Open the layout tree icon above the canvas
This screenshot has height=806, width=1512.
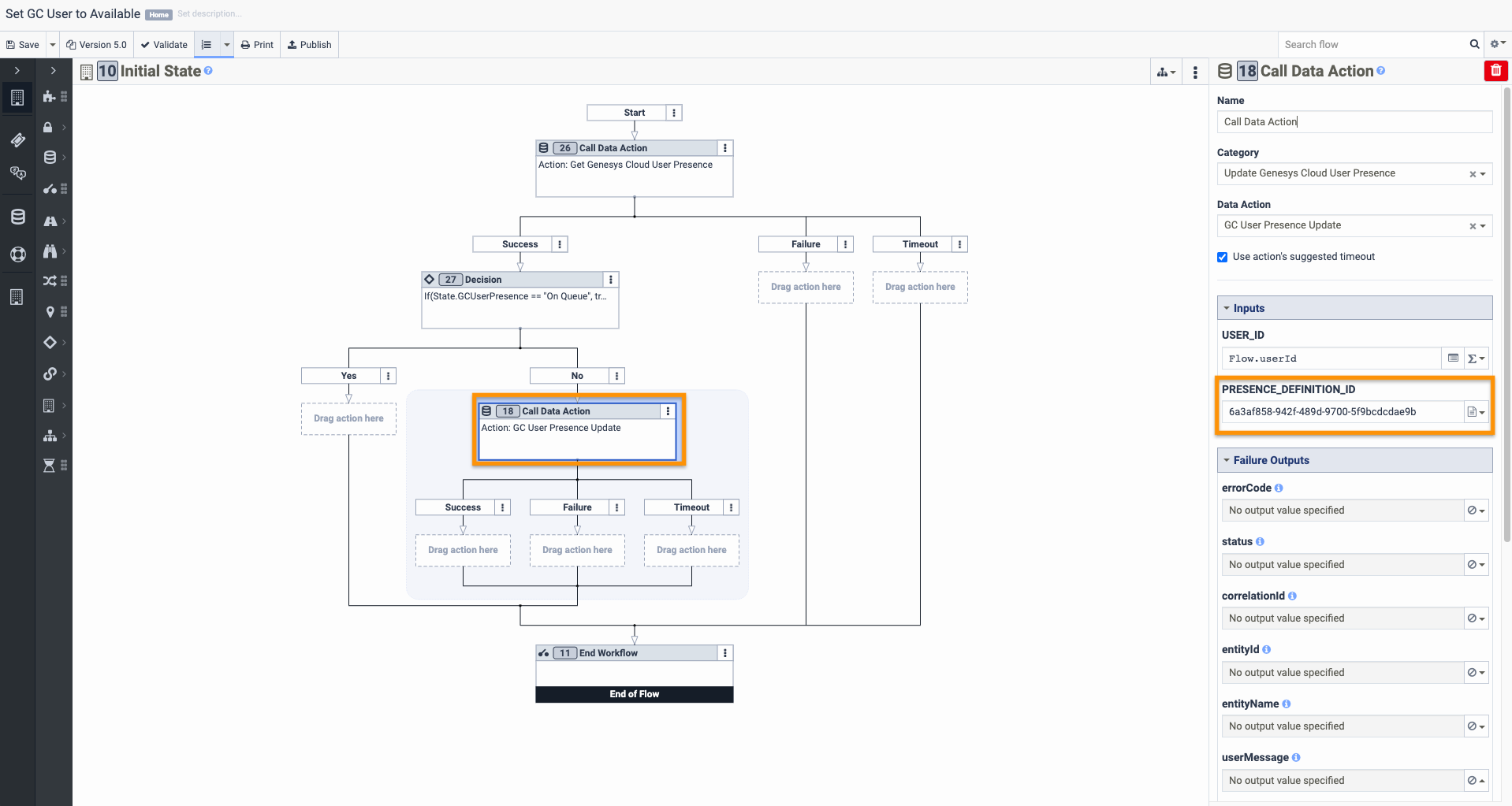coord(1166,72)
